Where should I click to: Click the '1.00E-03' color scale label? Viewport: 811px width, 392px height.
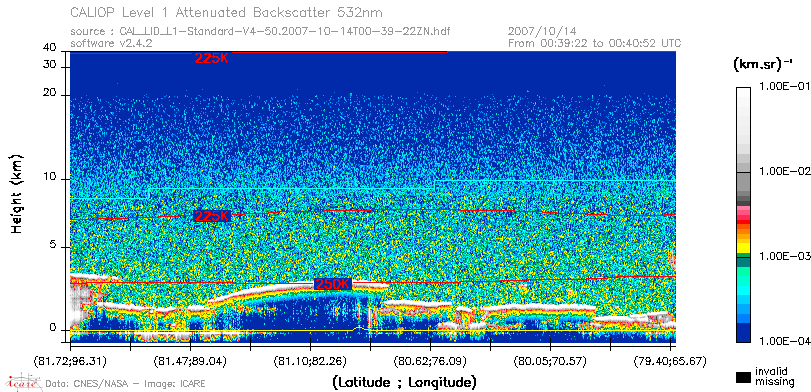click(x=784, y=257)
